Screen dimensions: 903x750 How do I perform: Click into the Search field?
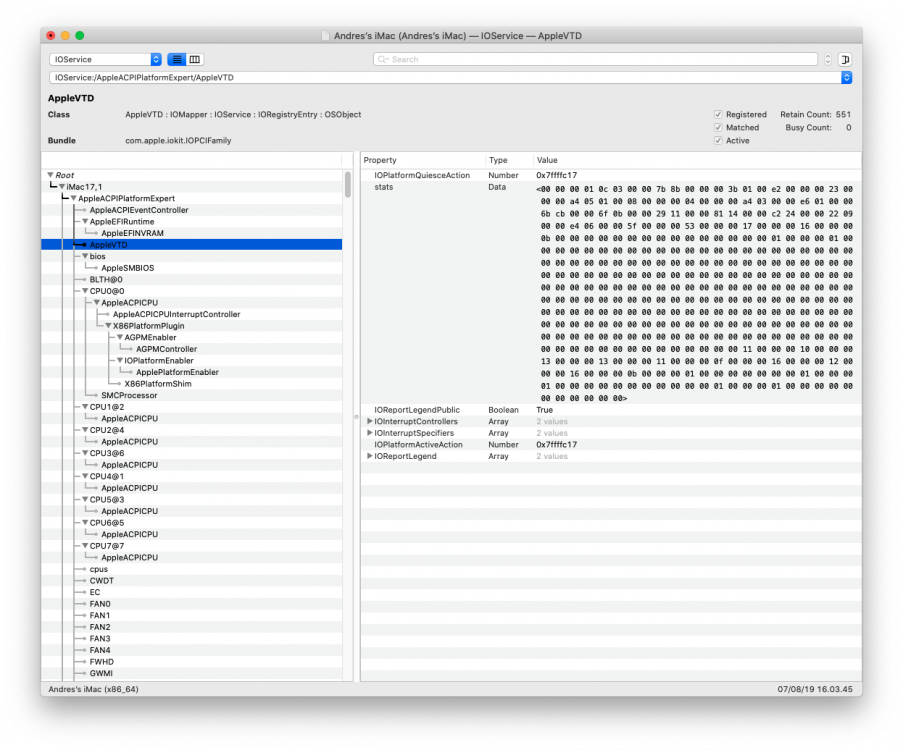pyautogui.click(x=595, y=59)
